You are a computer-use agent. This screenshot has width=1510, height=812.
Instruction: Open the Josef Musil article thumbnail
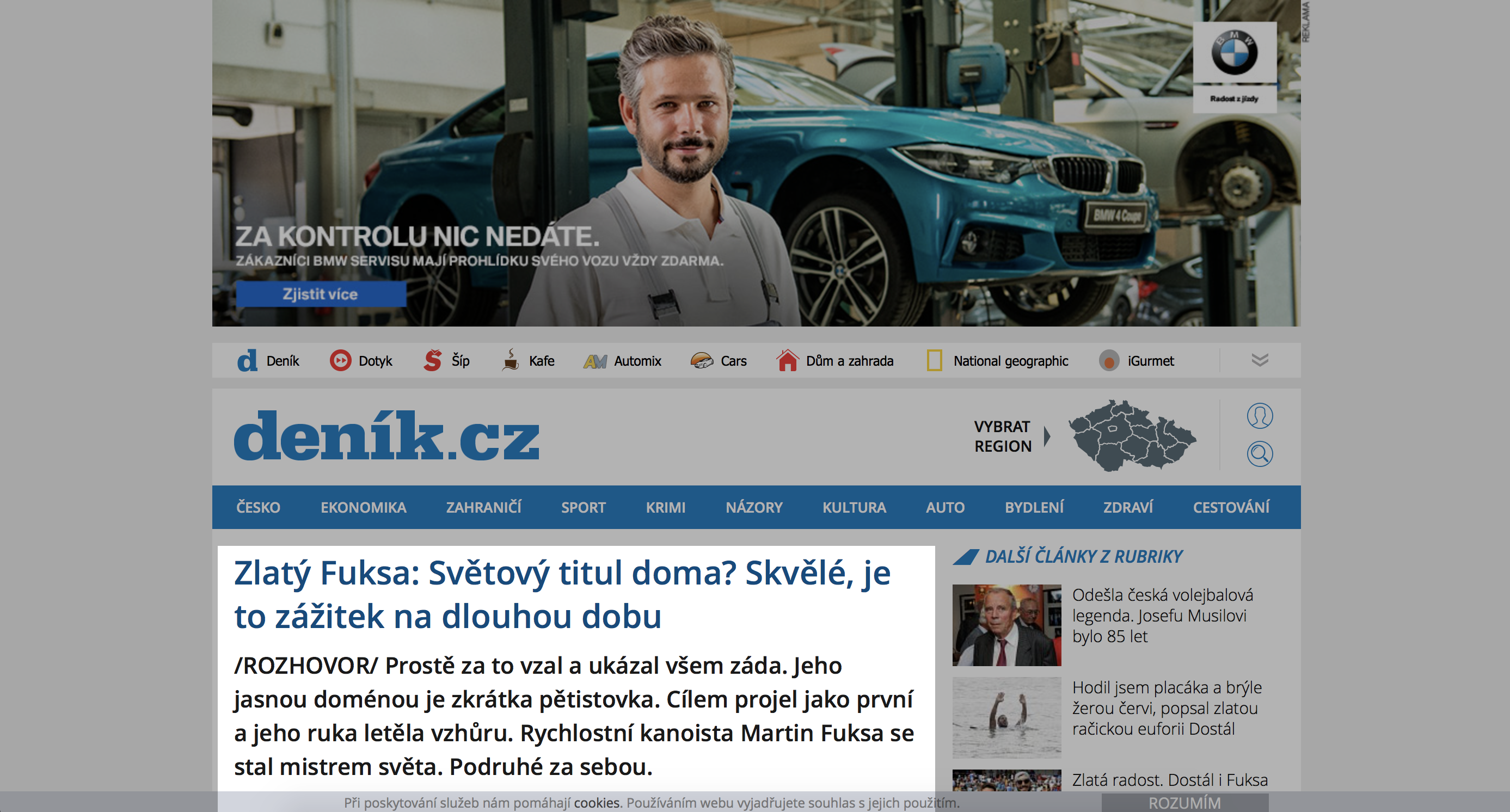(x=1006, y=625)
